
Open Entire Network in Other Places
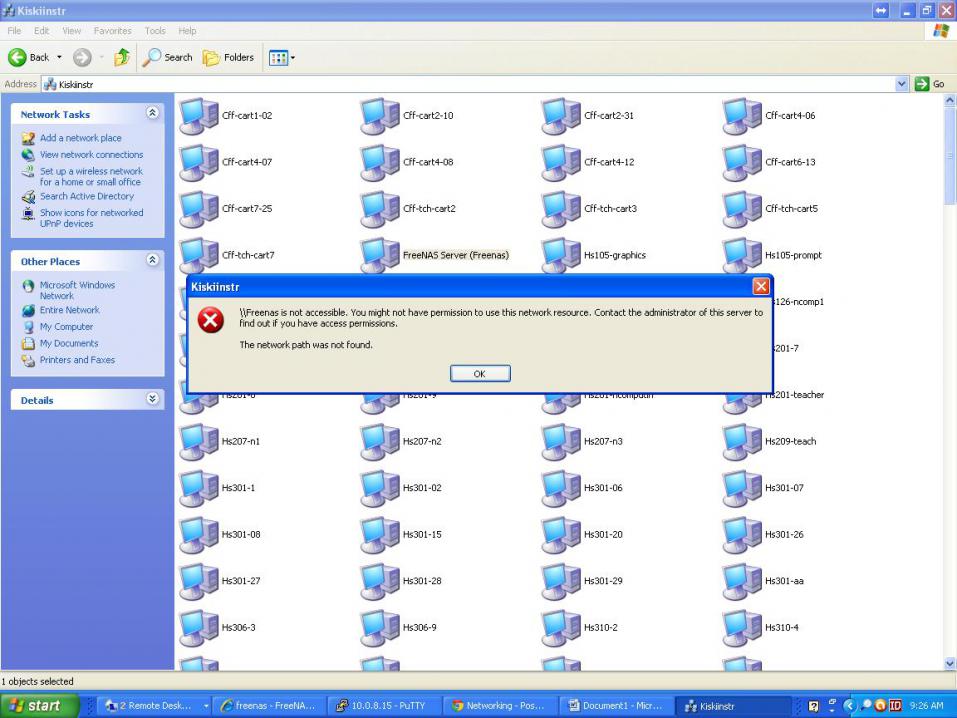70,310
